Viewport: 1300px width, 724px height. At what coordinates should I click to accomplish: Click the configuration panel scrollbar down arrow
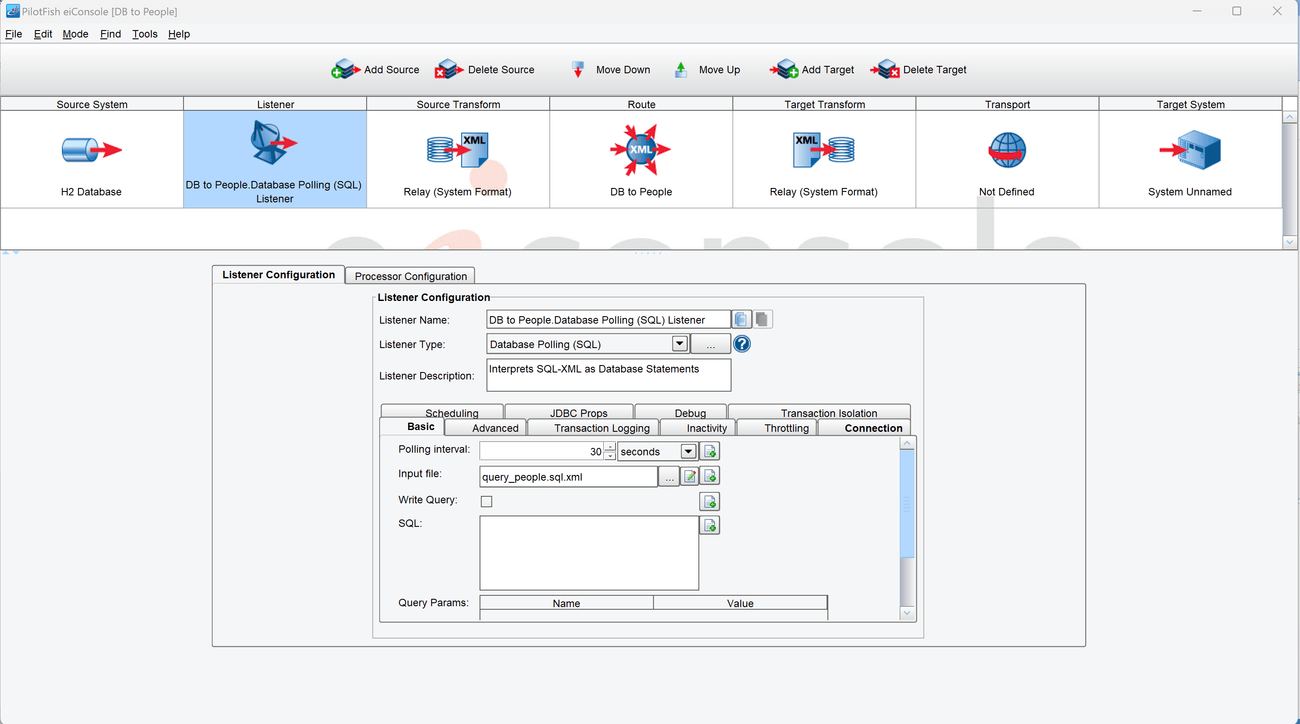[907, 612]
